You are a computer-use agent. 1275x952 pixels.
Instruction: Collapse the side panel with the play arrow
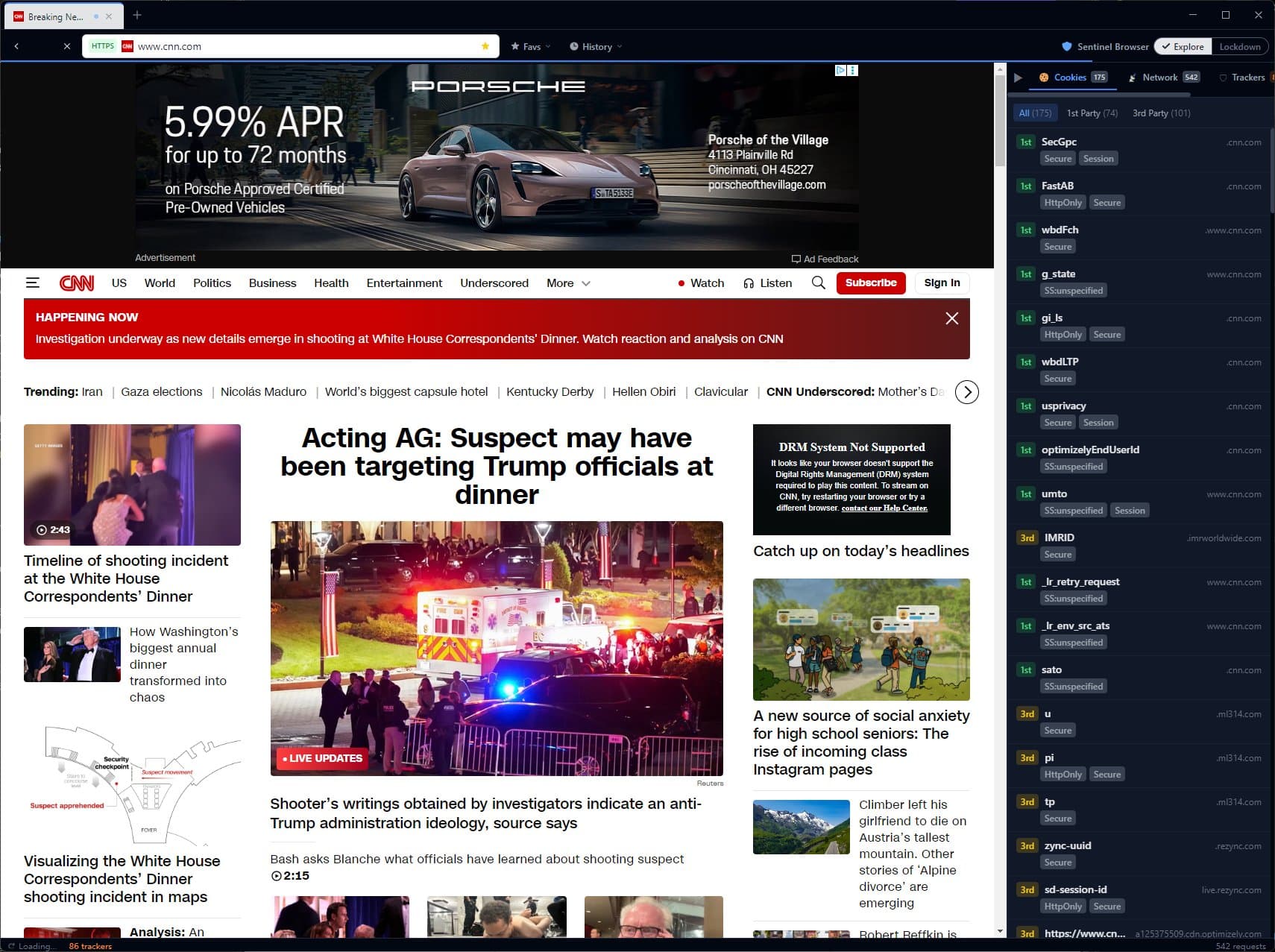click(x=1018, y=78)
